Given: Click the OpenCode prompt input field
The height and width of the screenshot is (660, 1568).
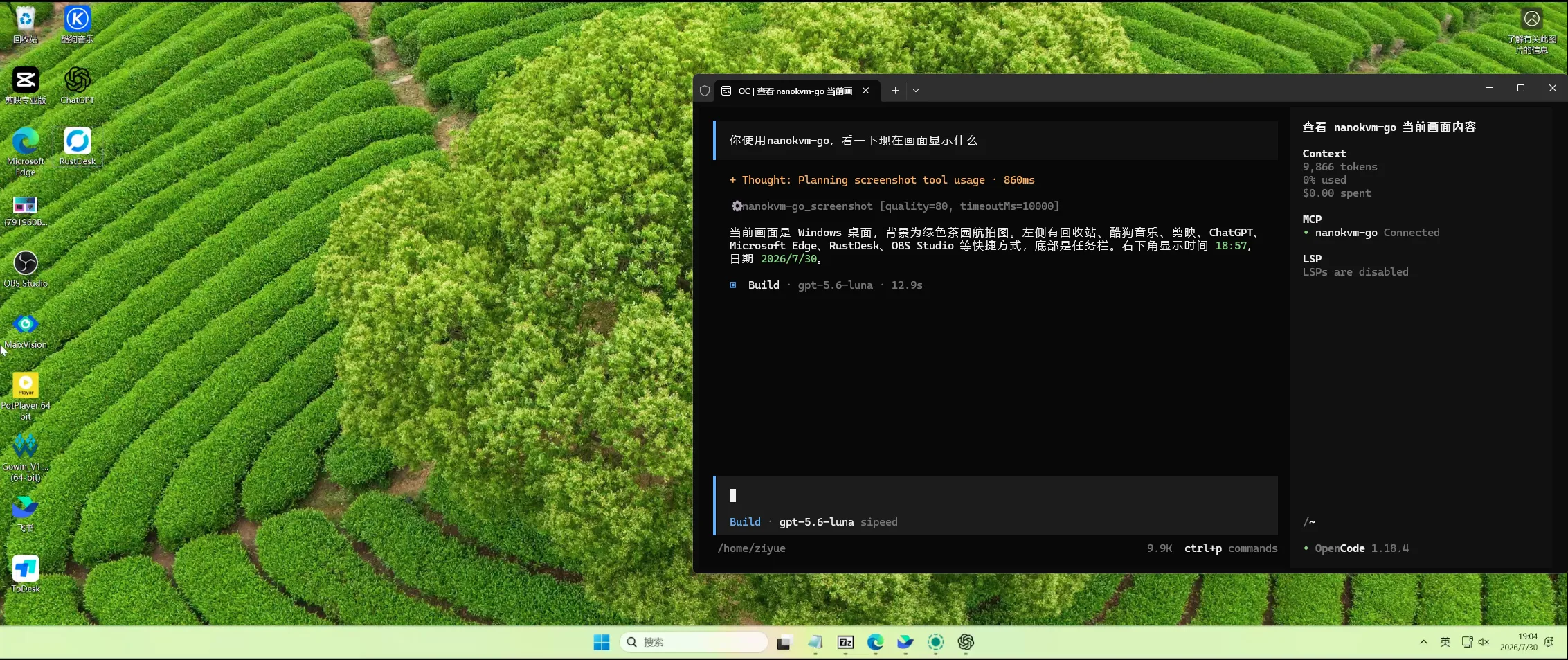Looking at the screenshot, I should click(995, 495).
